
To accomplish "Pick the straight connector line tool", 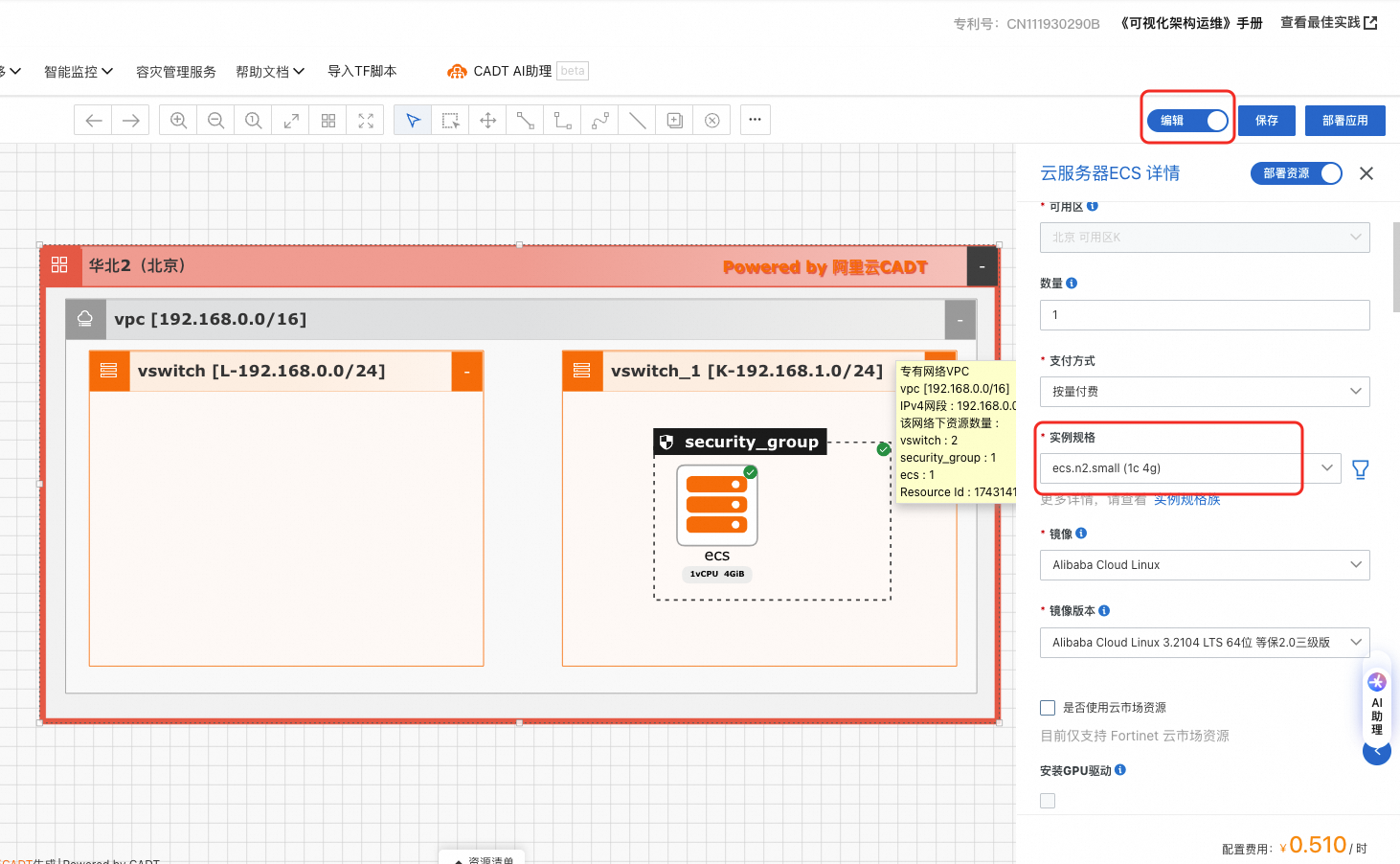I will pos(525,120).
